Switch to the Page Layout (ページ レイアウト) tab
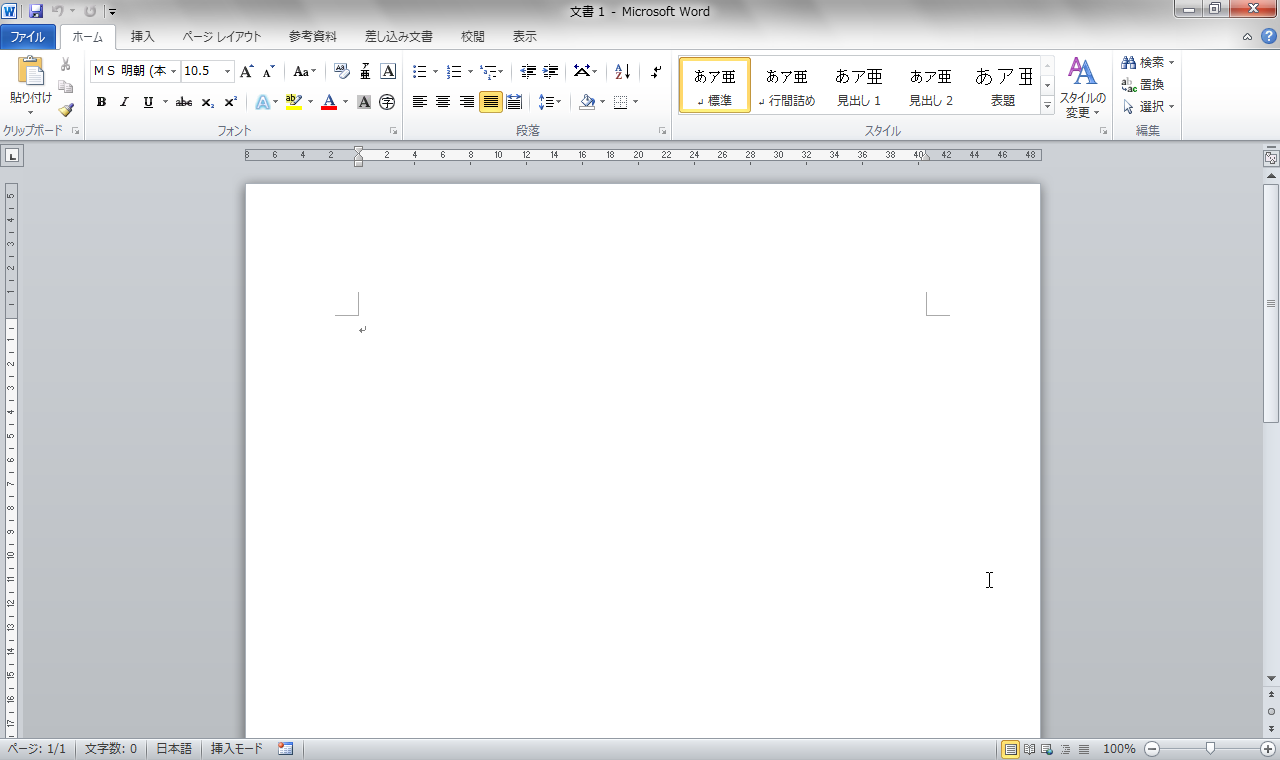 222,37
